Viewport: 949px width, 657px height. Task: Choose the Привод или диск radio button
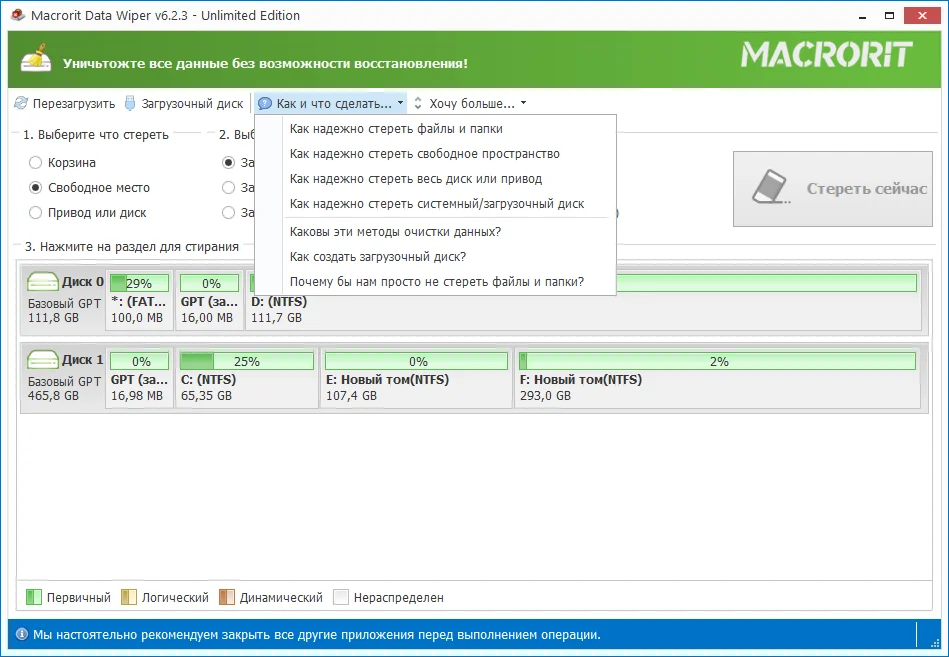click(x=36, y=212)
